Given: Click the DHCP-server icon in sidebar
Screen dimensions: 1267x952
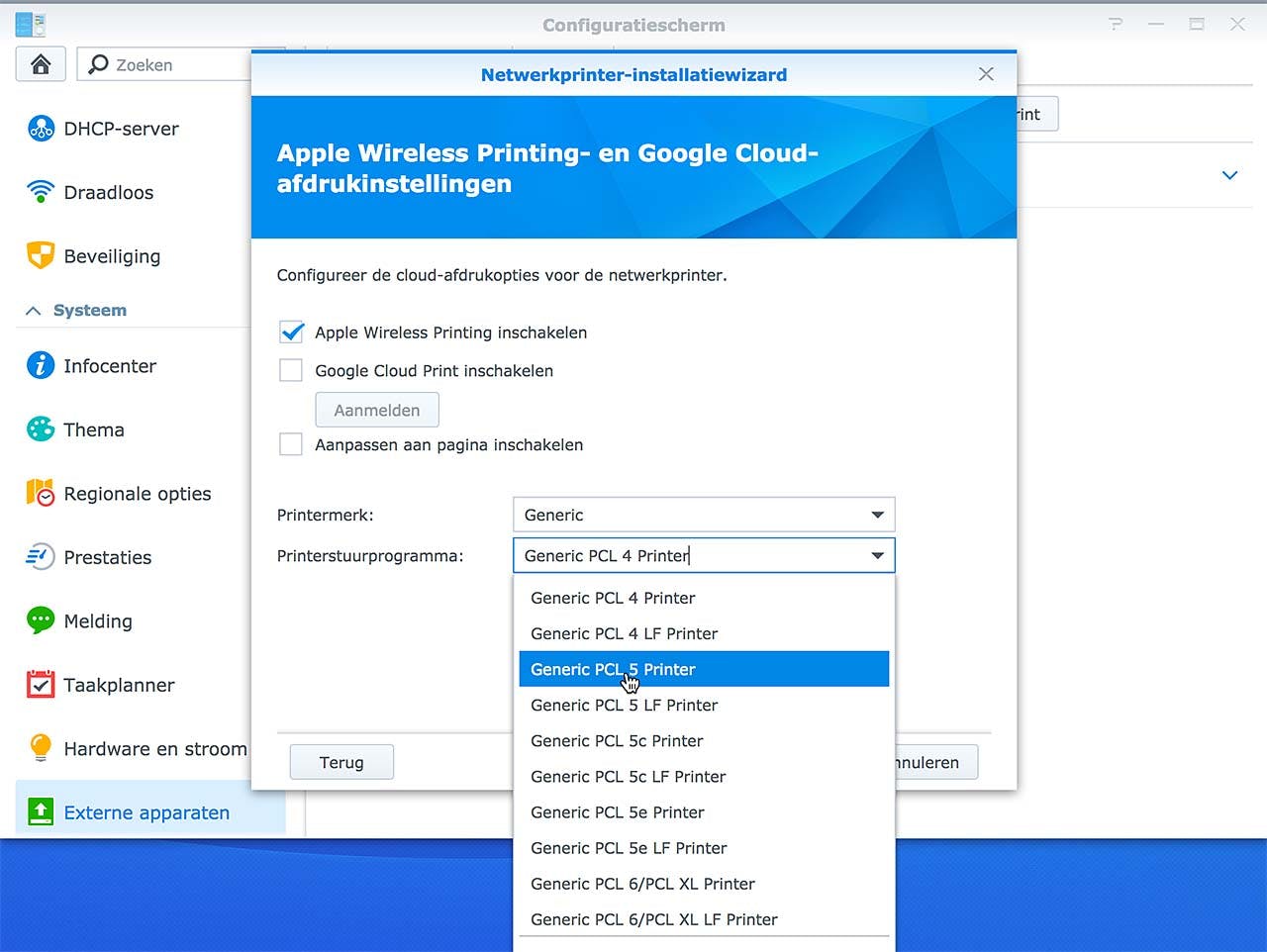Looking at the screenshot, I should [41, 129].
